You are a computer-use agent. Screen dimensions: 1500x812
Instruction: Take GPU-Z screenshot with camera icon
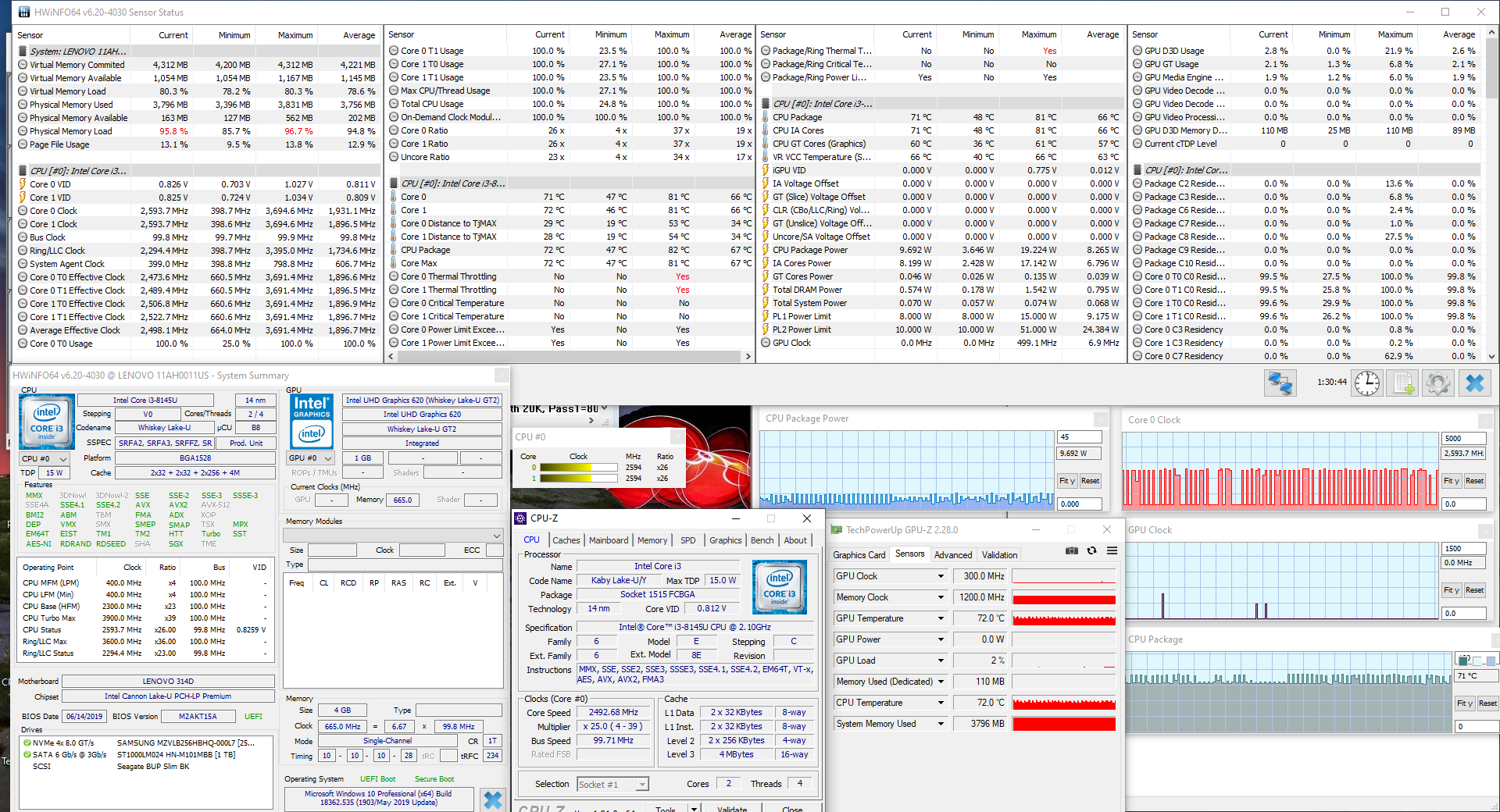tap(1072, 551)
